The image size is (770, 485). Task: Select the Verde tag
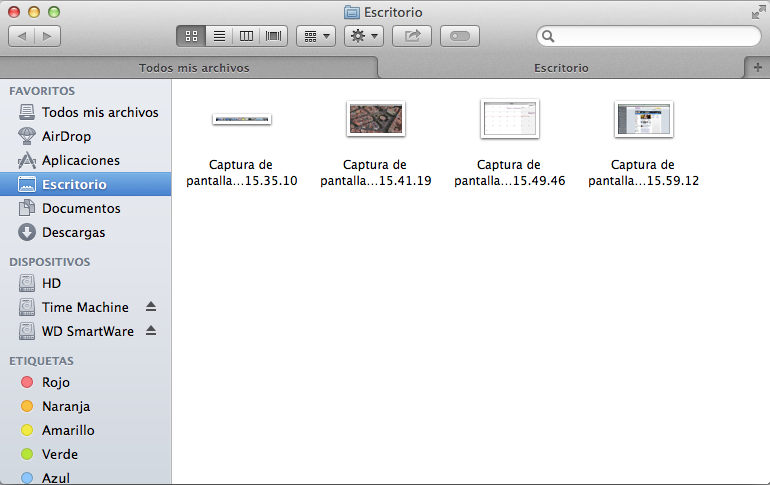[85, 454]
